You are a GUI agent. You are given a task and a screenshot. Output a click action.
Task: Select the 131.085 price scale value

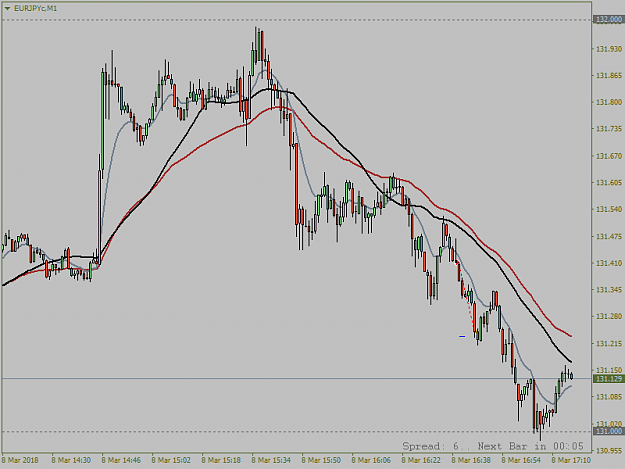(609, 397)
